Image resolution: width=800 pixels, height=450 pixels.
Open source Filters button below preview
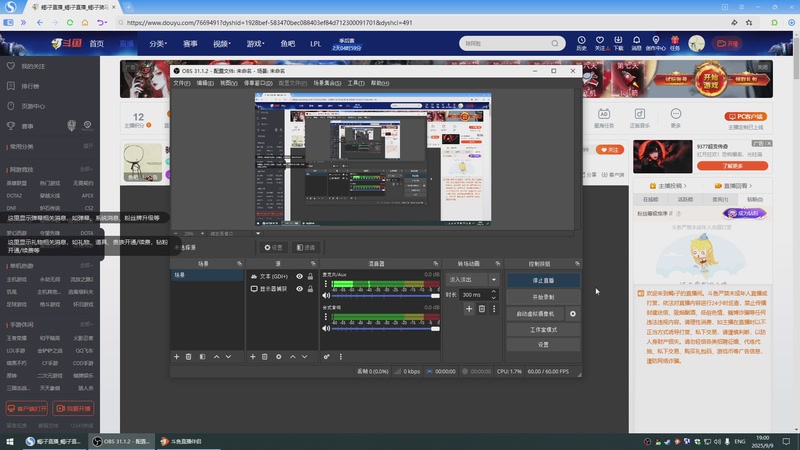point(306,247)
